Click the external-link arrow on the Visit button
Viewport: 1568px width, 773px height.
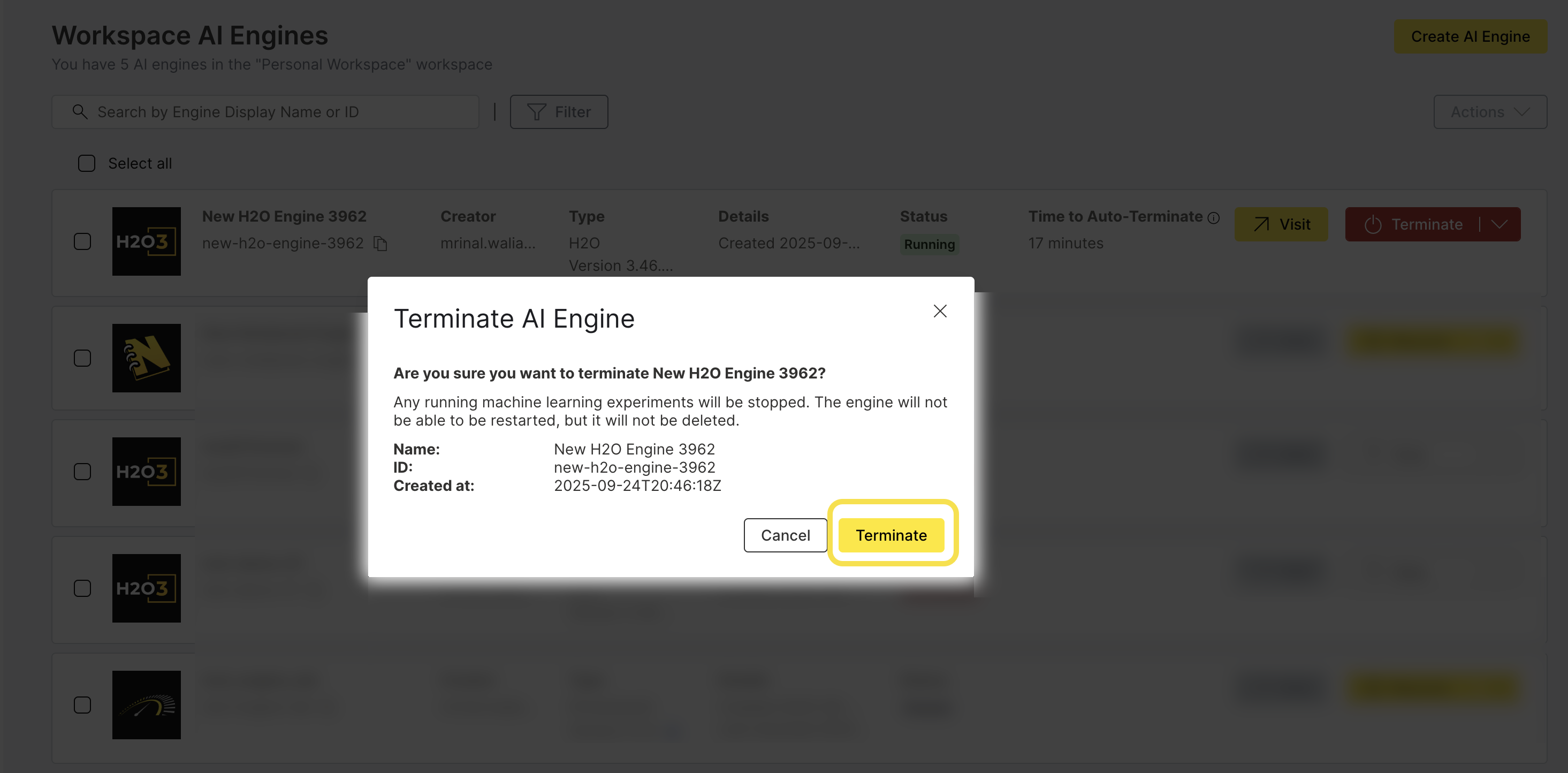(1261, 224)
